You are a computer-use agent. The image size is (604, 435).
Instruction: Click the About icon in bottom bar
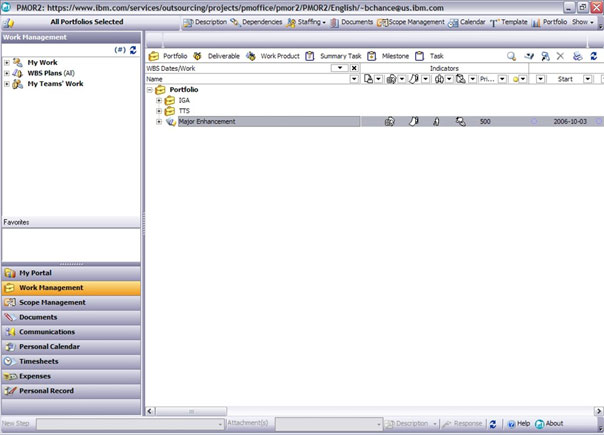[x=549, y=424]
